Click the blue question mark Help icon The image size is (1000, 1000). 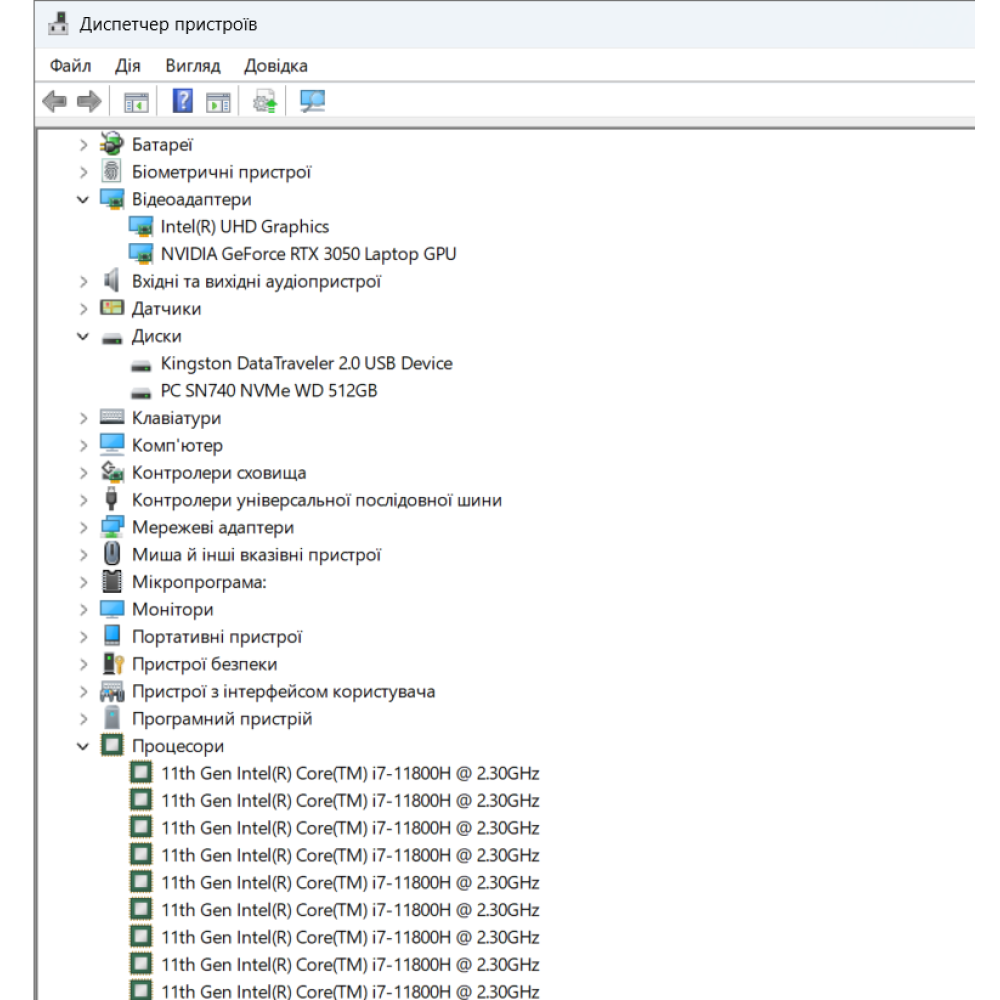coord(183,101)
